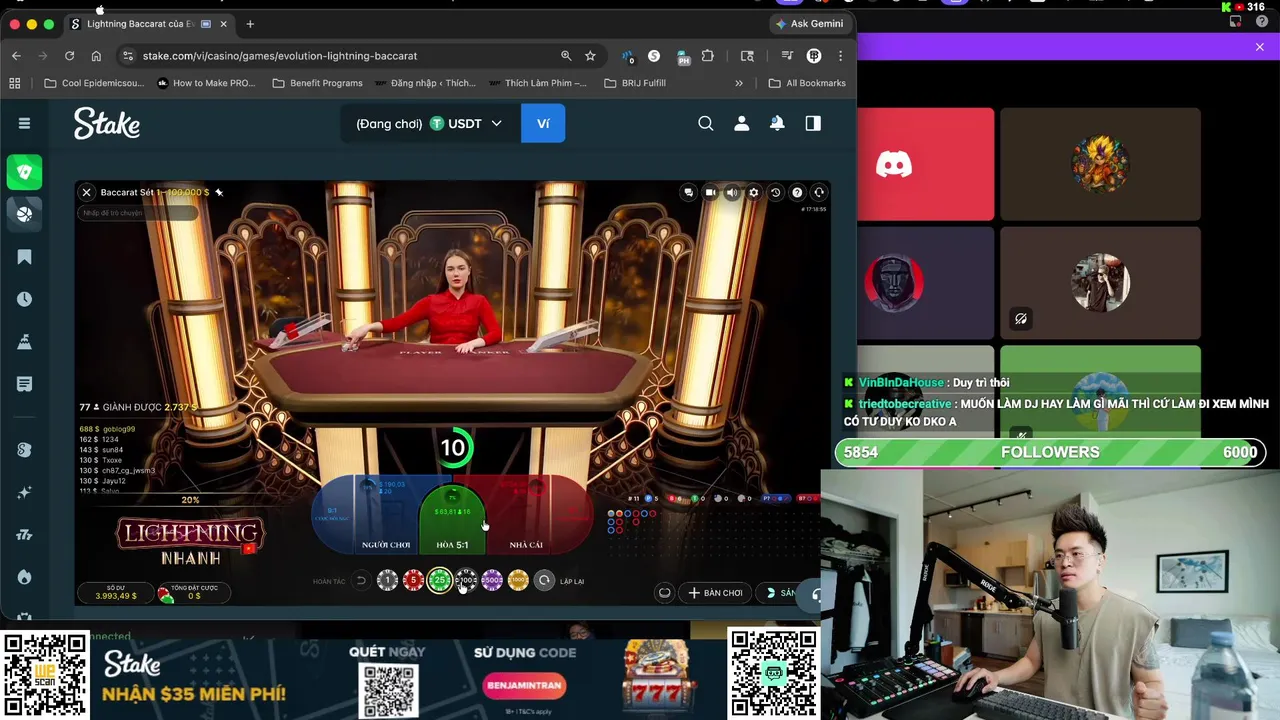This screenshot has height=720, width=1280.
Task: Open the Sports basketball icon in sidebar
Action: point(24,213)
